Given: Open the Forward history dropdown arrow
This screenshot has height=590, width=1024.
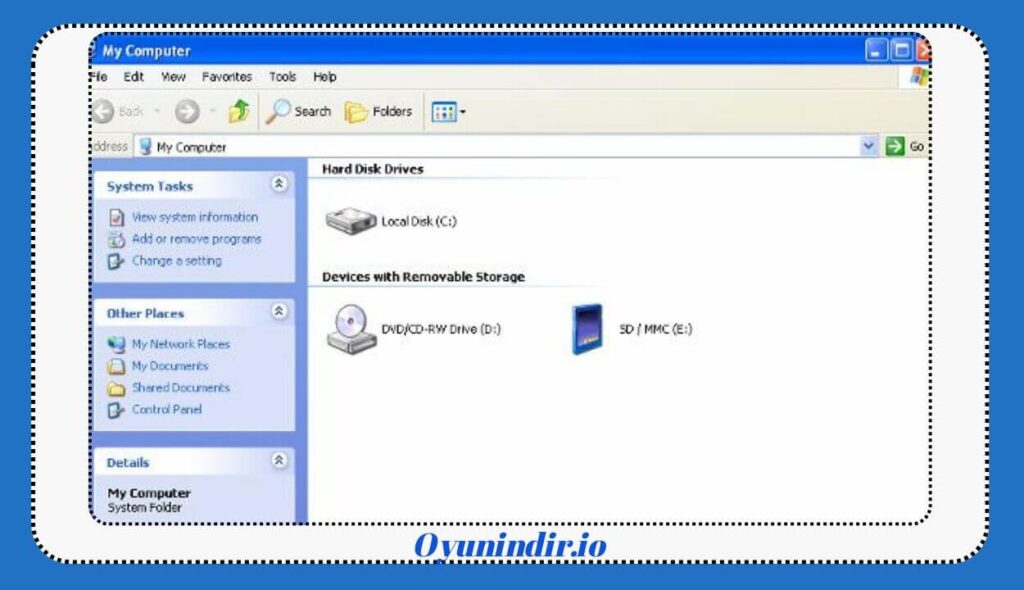Looking at the screenshot, I should (x=212, y=112).
